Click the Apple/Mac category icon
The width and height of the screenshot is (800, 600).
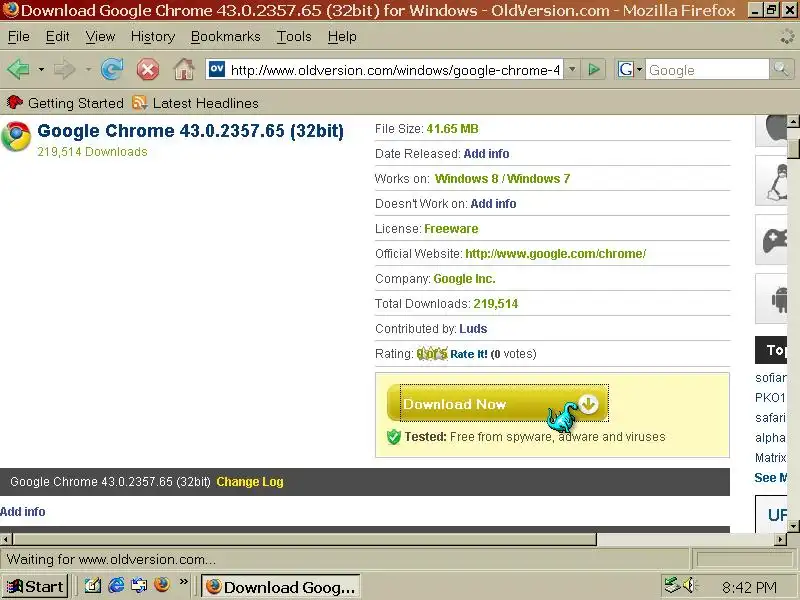point(771,131)
